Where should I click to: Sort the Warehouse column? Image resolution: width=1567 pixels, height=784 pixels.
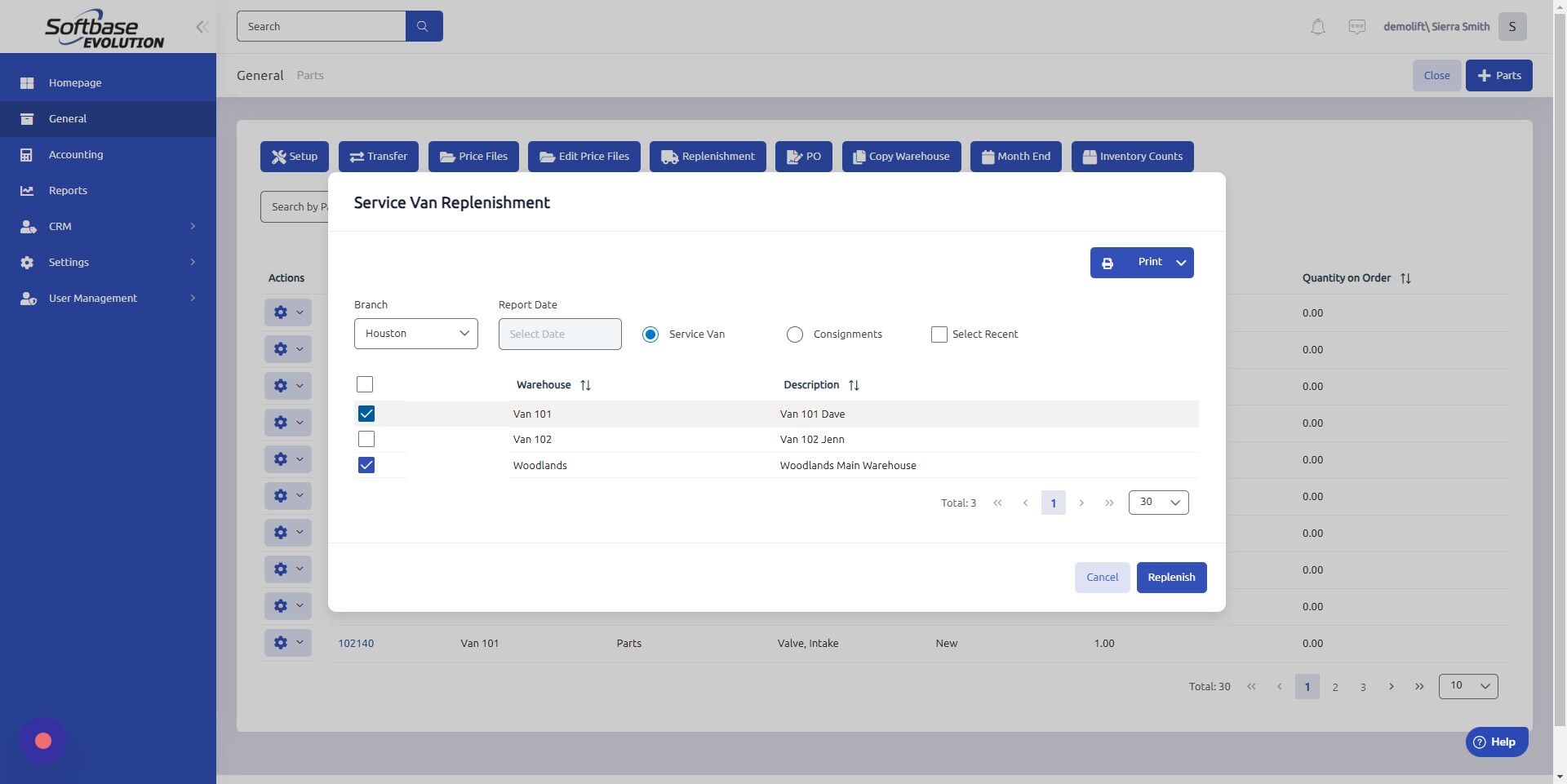pos(585,384)
